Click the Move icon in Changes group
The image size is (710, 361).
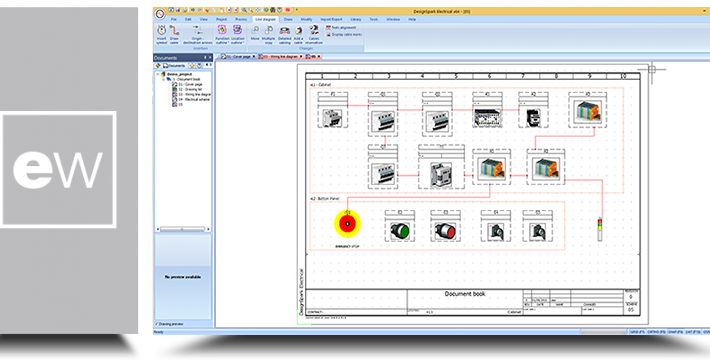click(255, 34)
